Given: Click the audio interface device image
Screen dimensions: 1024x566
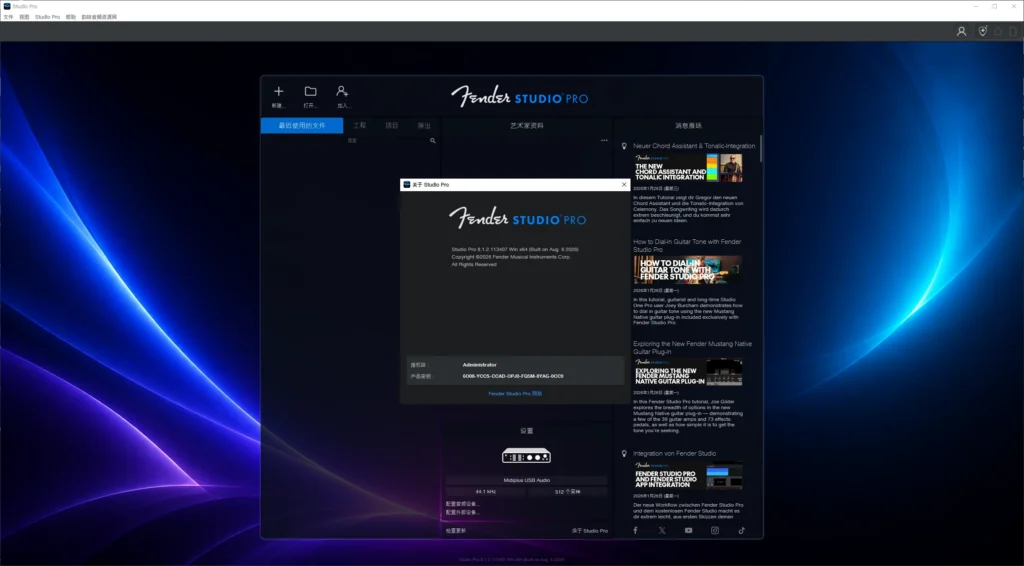Looking at the screenshot, I should (526, 455).
